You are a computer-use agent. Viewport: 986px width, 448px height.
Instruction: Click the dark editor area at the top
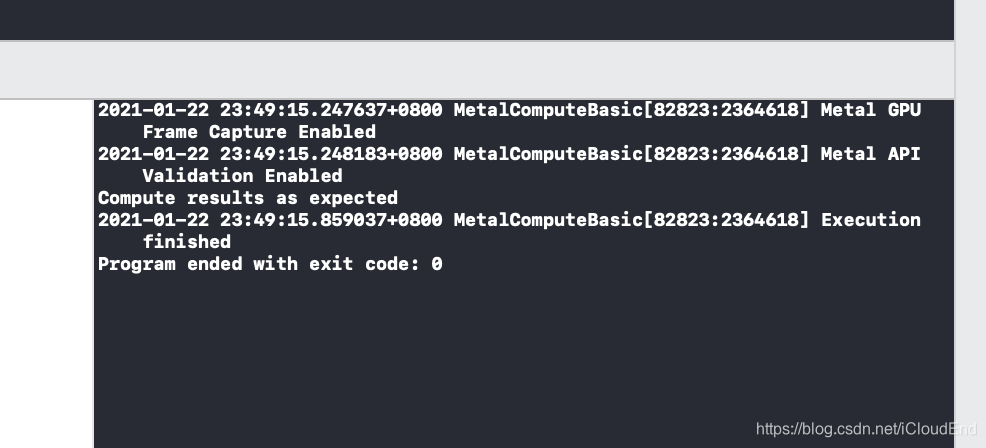coord(477,20)
